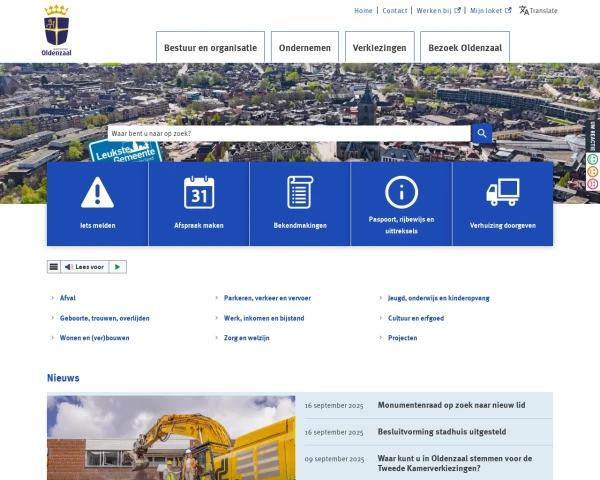
Task: Open the Tweede Kamerverkiezingen stemmen article
Action: click(455, 463)
